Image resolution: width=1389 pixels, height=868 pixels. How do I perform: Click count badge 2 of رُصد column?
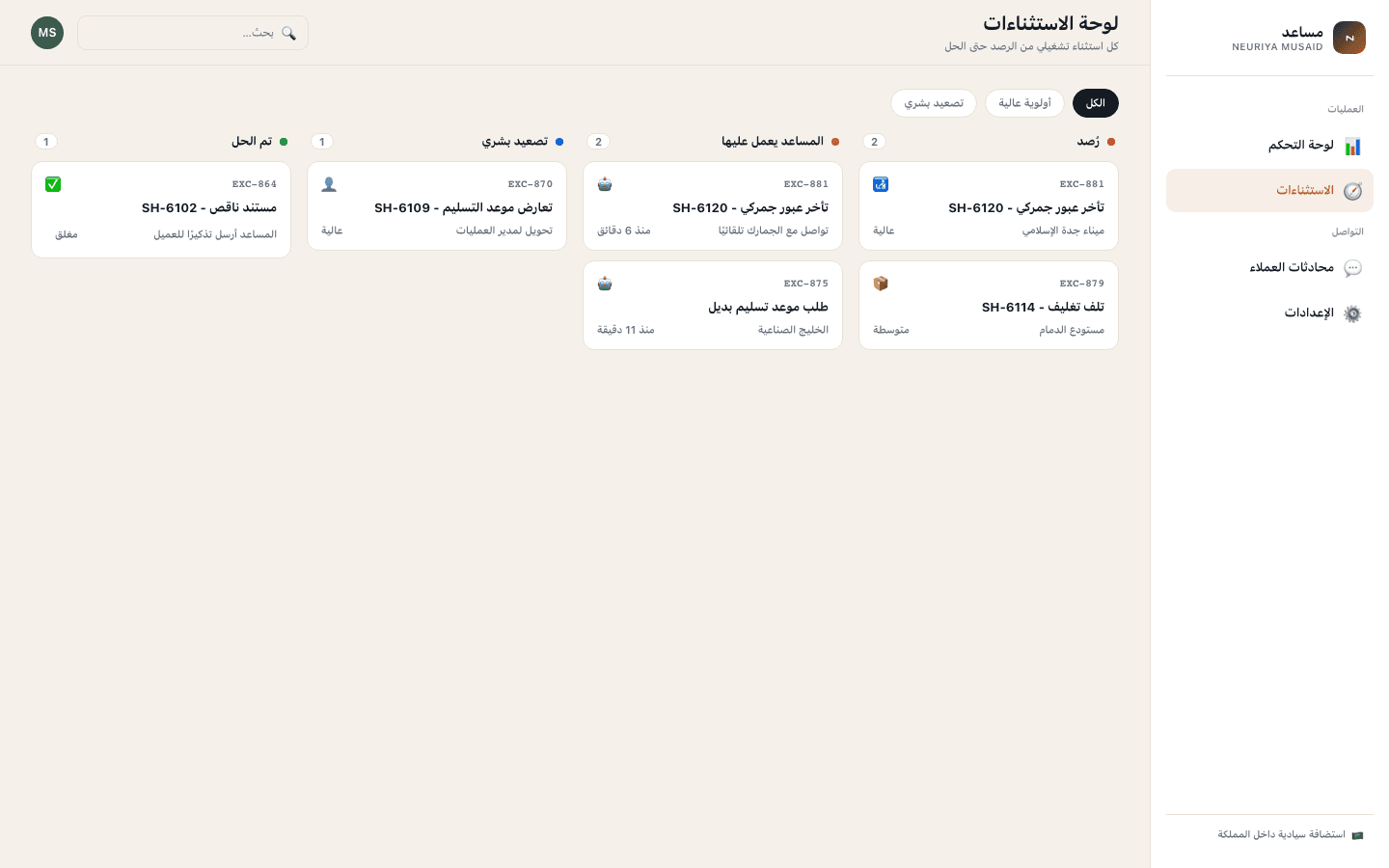[875, 142]
